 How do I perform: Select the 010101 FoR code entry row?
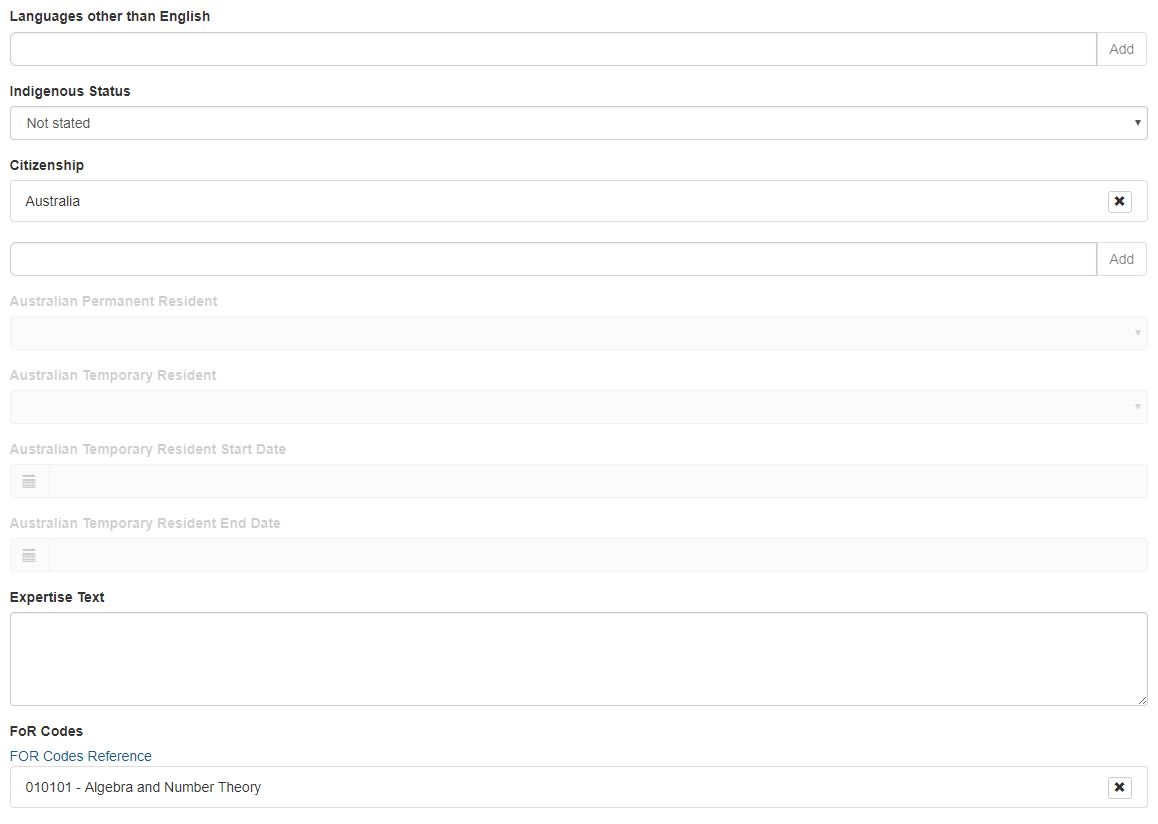coord(578,787)
